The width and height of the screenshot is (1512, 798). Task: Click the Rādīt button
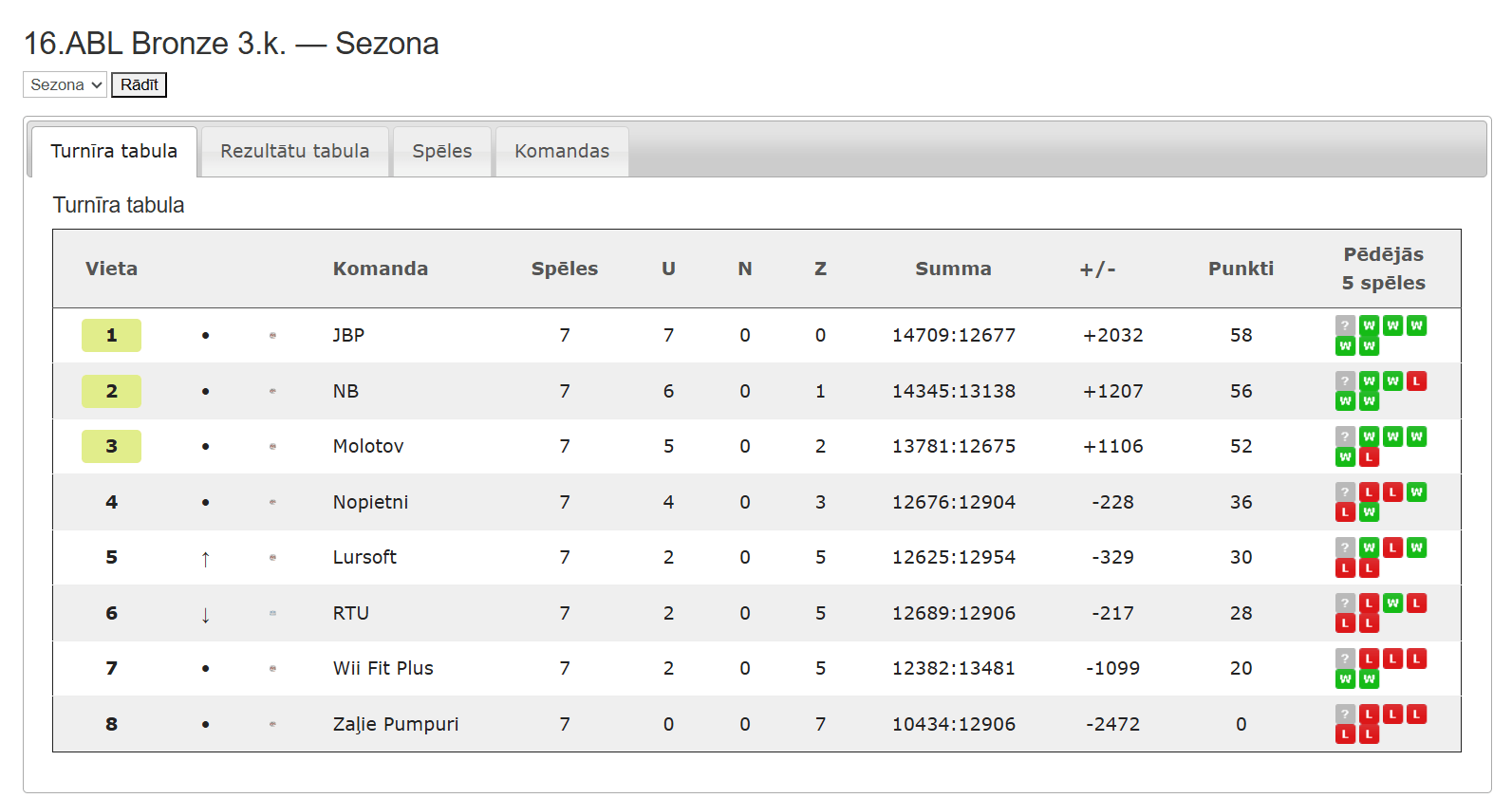coord(139,84)
